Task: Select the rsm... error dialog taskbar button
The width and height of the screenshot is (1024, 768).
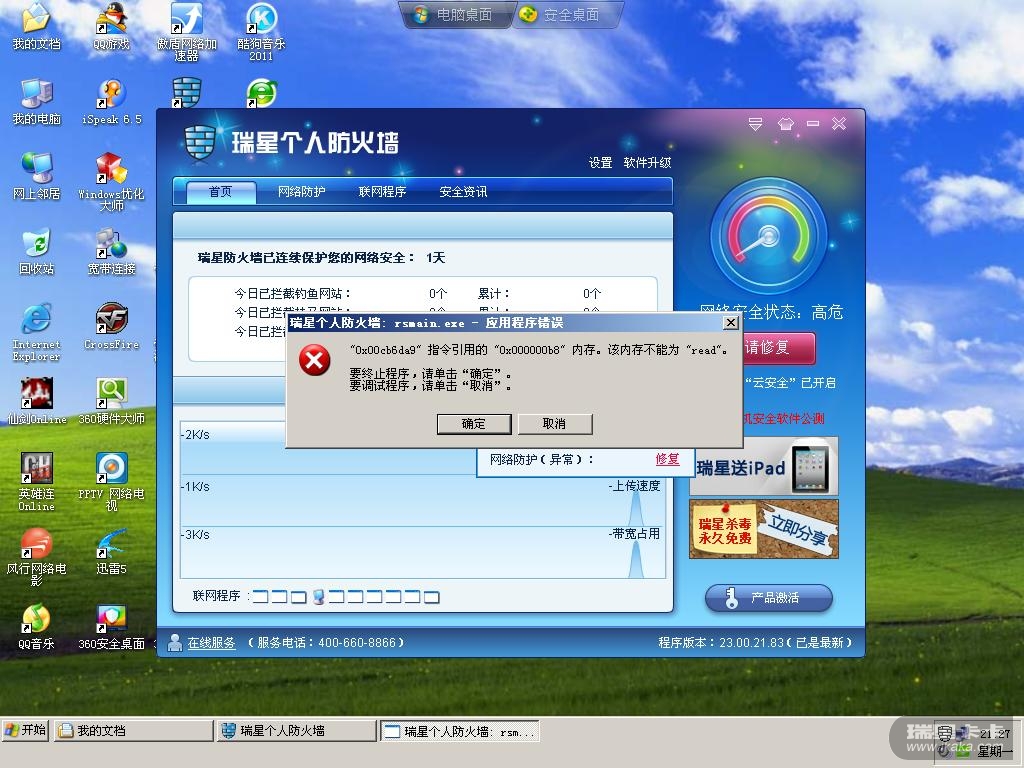Action: (460, 731)
